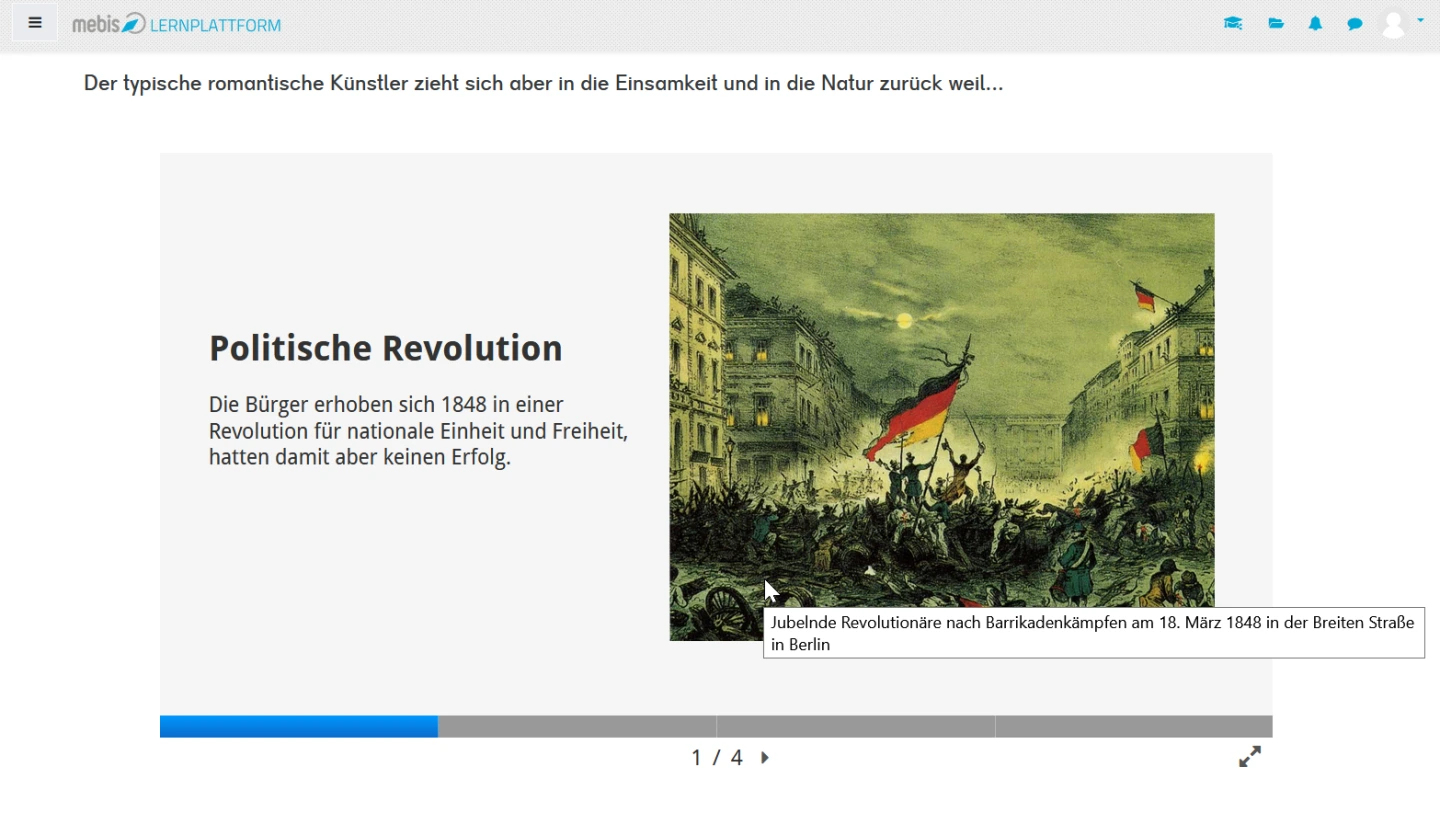Click the "1 / 4" slide counter
Image resolution: width=1440 pixels, height=813 pixels.
(717, 758)
